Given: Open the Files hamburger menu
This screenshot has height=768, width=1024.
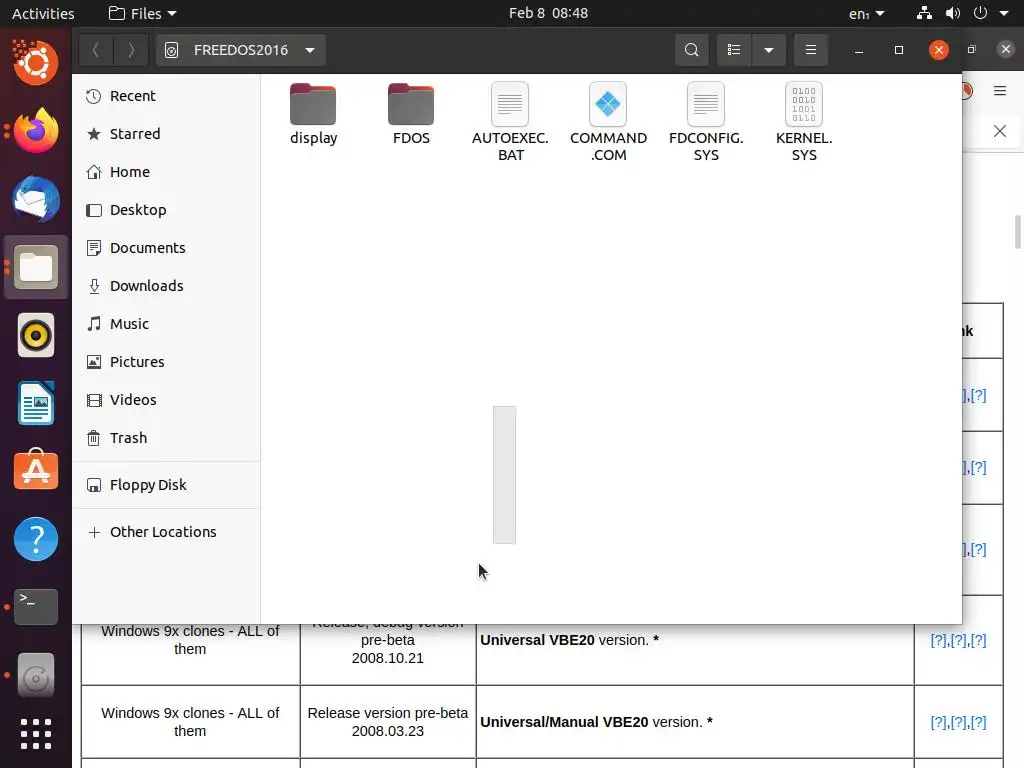Looking at the screenshot, I should pyautogui.click(x=810, y=50).
